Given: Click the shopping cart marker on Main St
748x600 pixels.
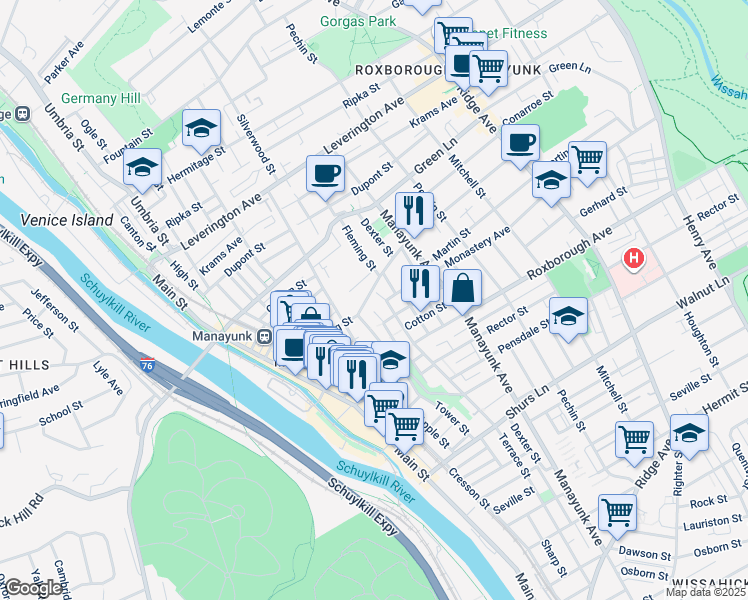Looking at the screenshot, I should [405, 427].
